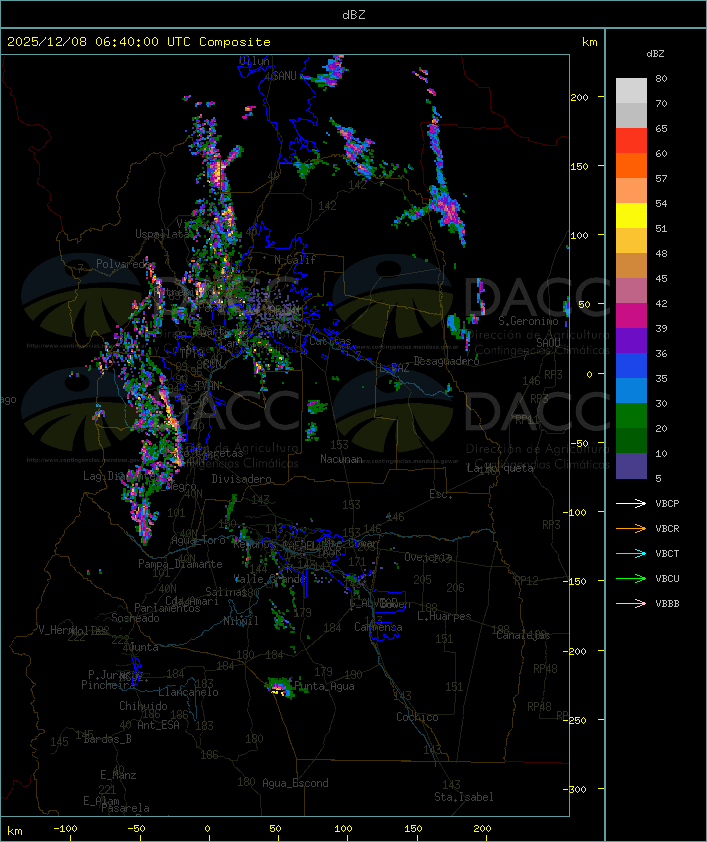
Task: Select the dark green 20 dBZ legend swatch
Action: pos(631,440)
